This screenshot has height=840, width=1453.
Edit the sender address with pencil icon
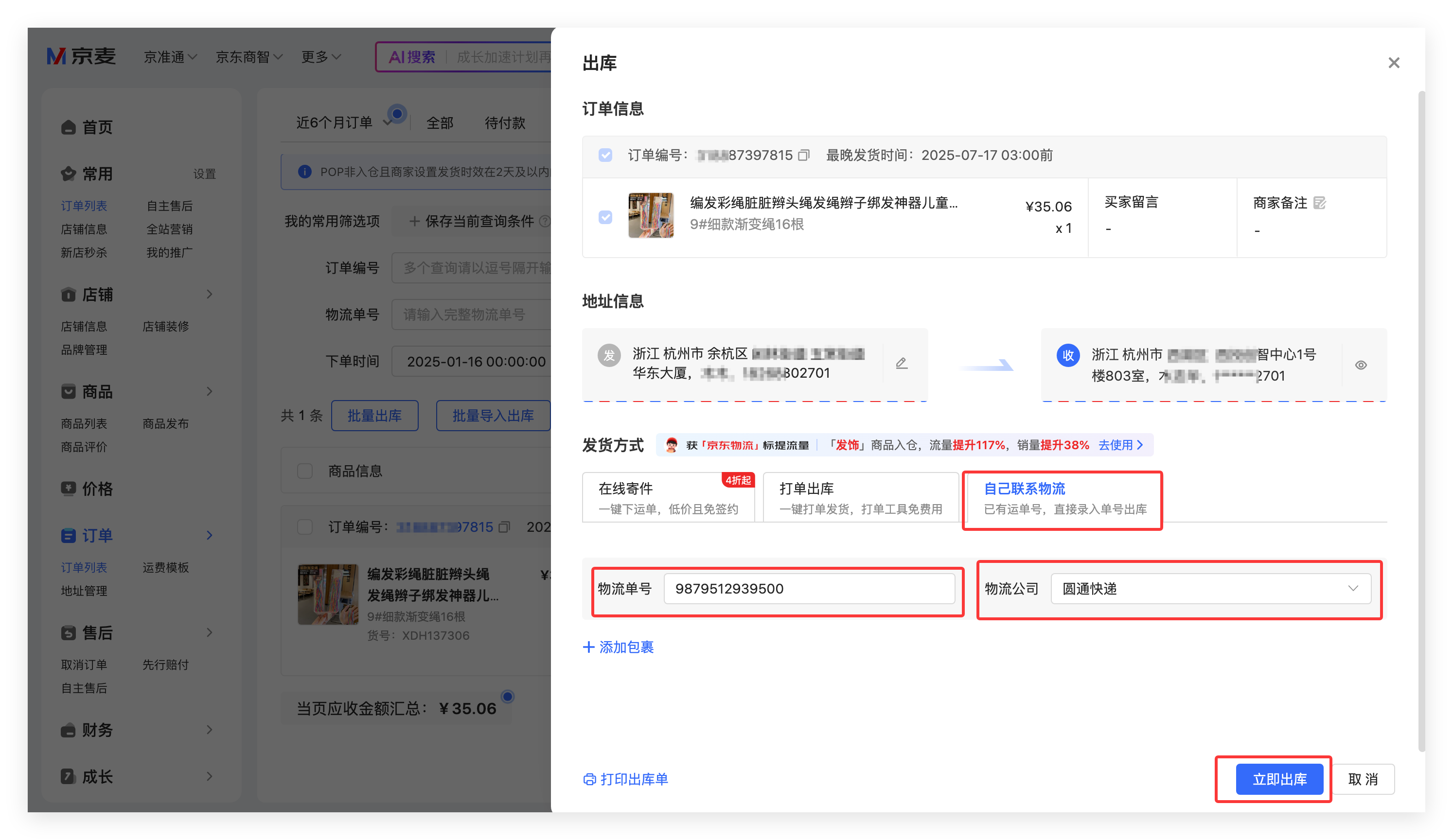pyautogui.click(x=902, y=363)
